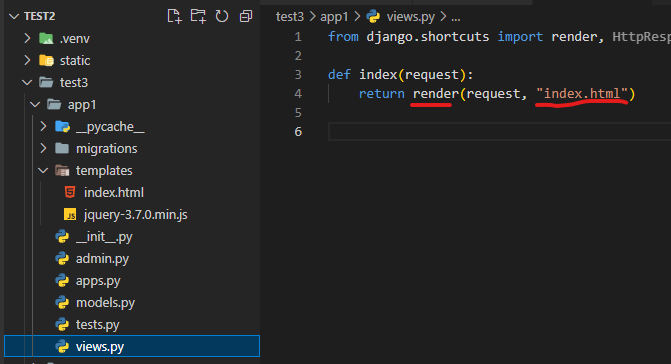Collapse the templates folder chevron
This screenshot has width=671, height=364.
(43, 170)
